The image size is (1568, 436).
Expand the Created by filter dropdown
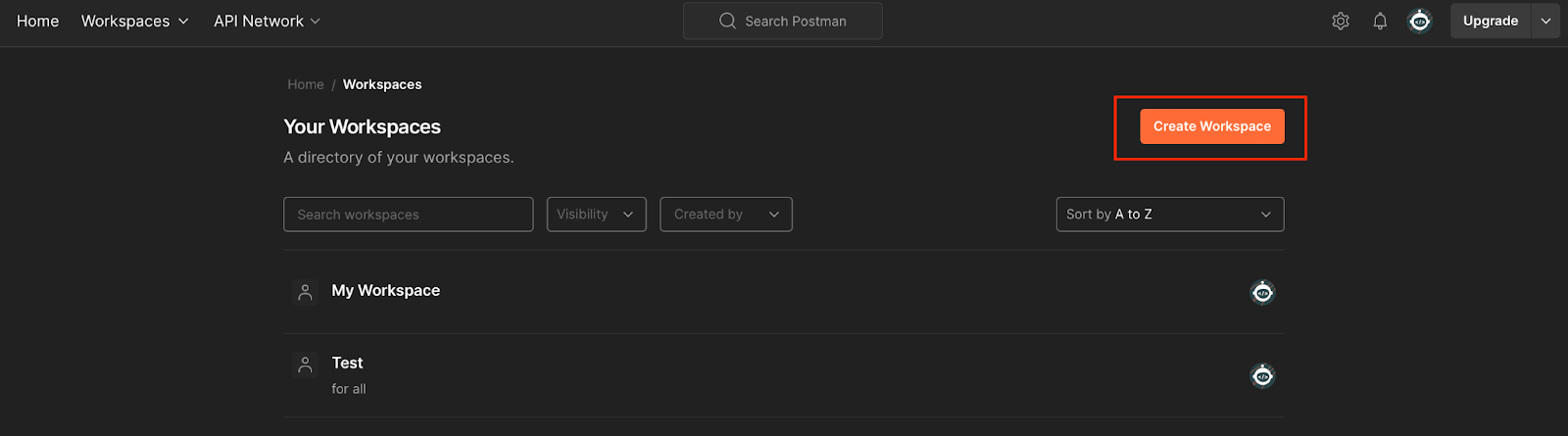click(725, 215)
